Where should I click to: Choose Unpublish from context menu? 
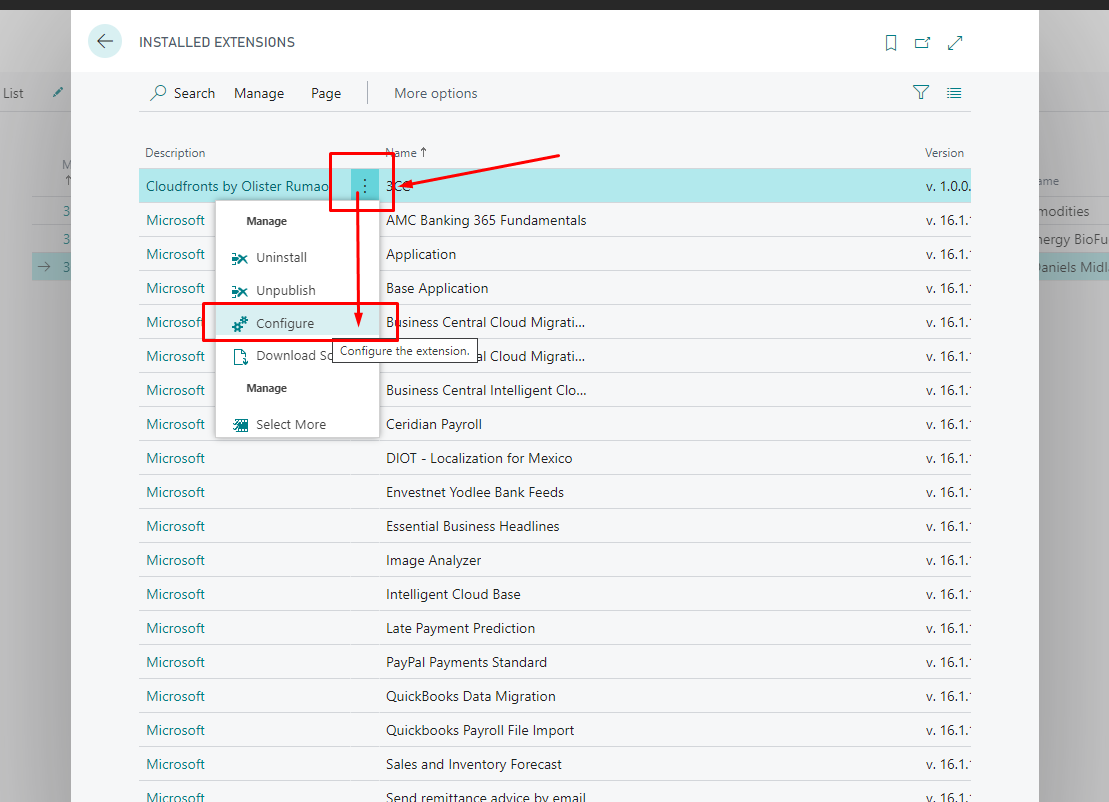coord(297,290)
